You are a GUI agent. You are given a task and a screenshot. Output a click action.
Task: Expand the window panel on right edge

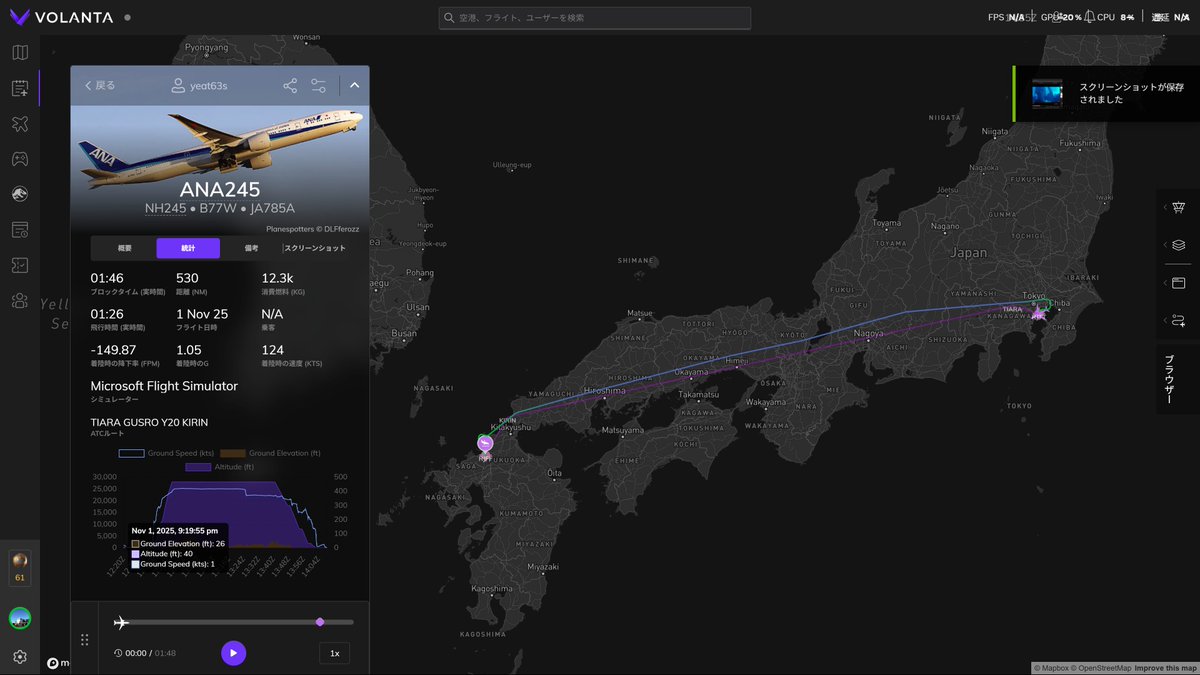coord(1178,283)
